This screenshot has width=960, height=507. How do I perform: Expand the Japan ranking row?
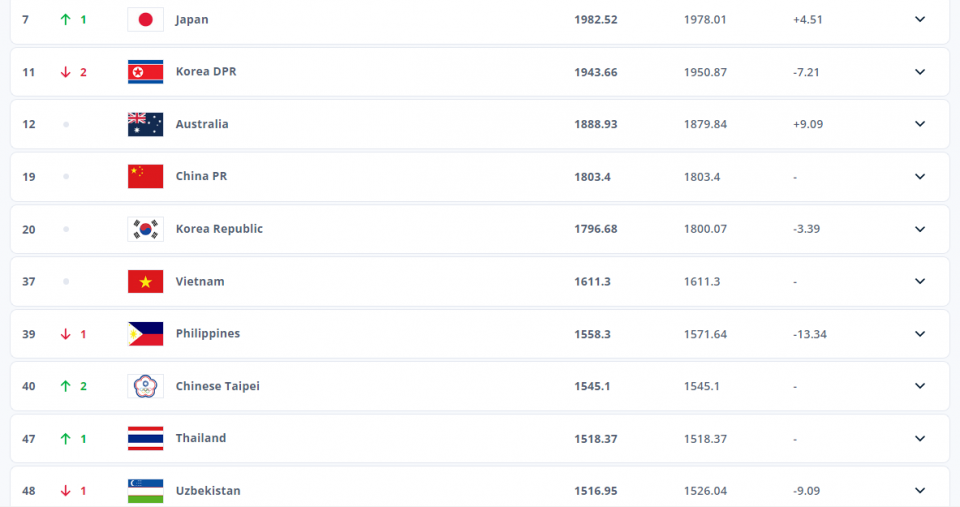pyautogui.click(x=920, y=19)
